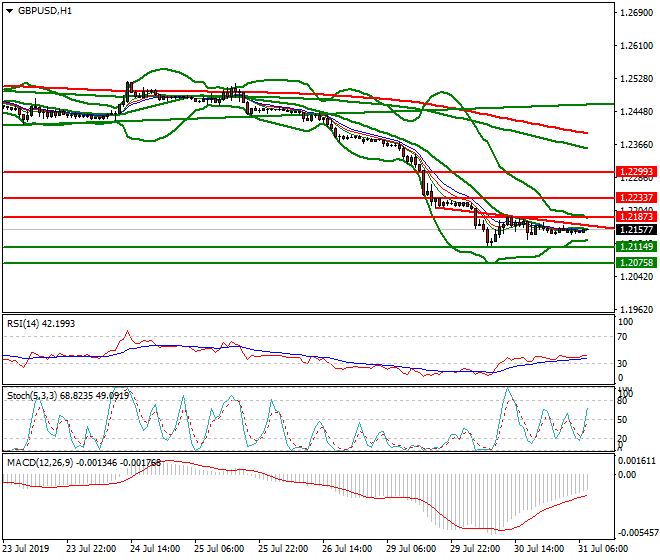The height and width of the screenshot is (560, 660).
Task: Click the 23 Jul 22:00 time label
Action: point(91,549)
